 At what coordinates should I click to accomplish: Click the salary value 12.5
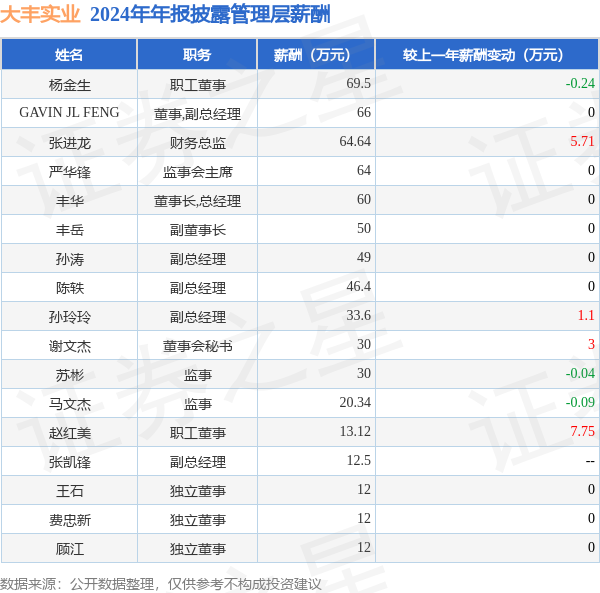(x=359, y=461)
